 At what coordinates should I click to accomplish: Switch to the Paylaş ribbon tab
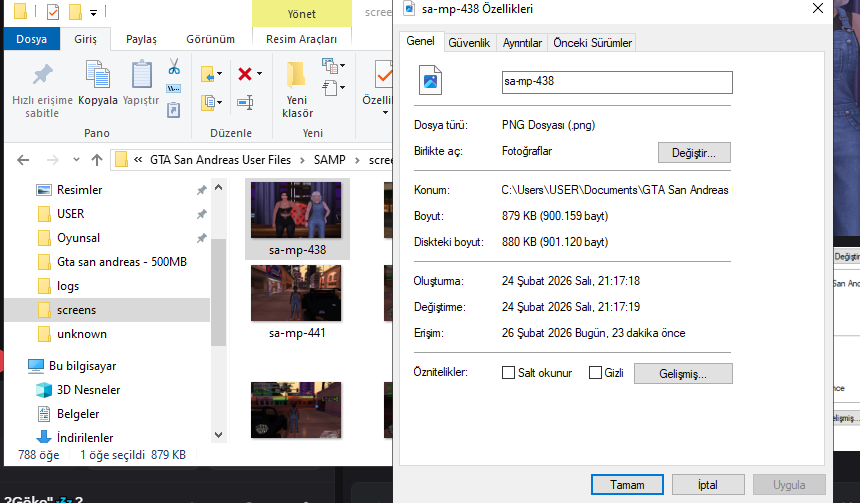(x=141, y=39)
